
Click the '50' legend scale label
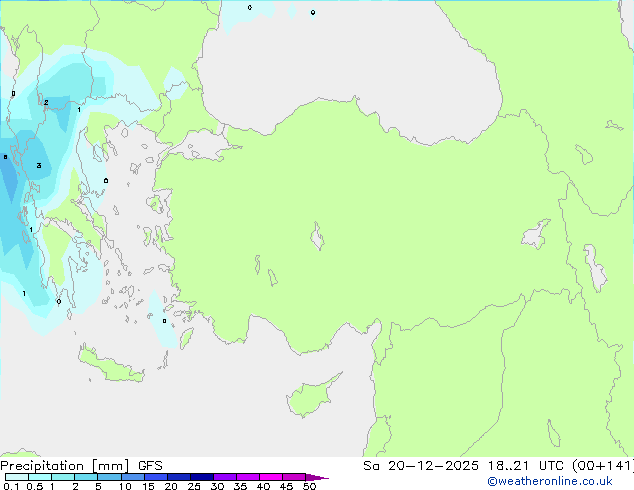(309, 486)
